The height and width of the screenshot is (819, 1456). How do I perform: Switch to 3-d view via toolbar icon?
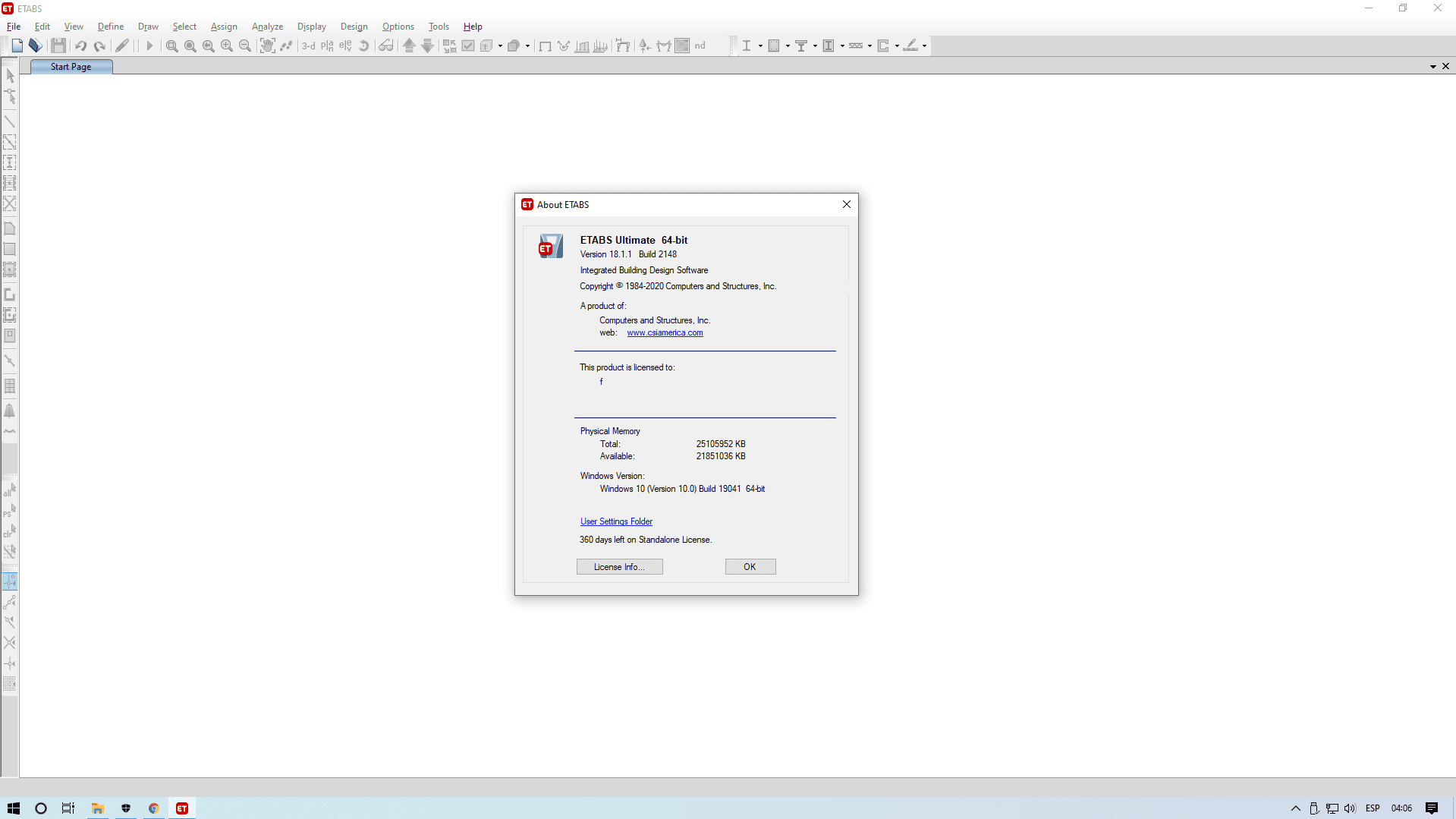coord(308,46)
